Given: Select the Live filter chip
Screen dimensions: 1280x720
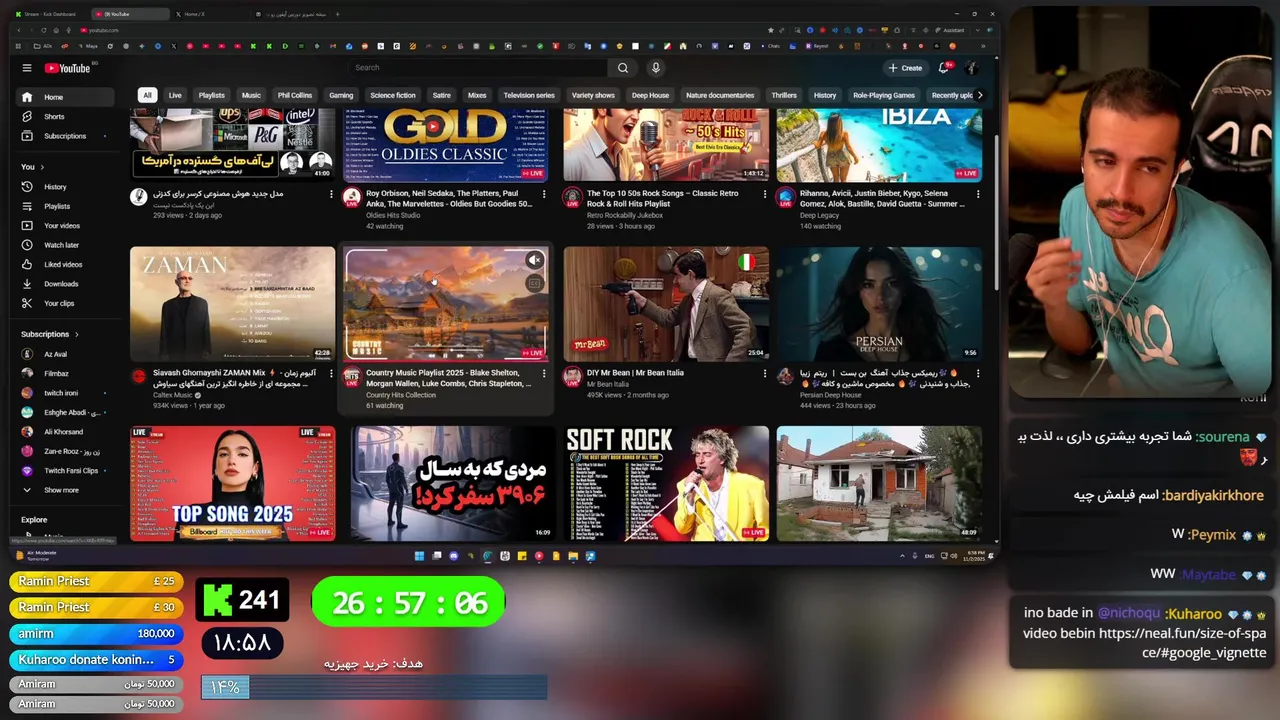Looking at the screenshot, I should click(x=175, y=95).
